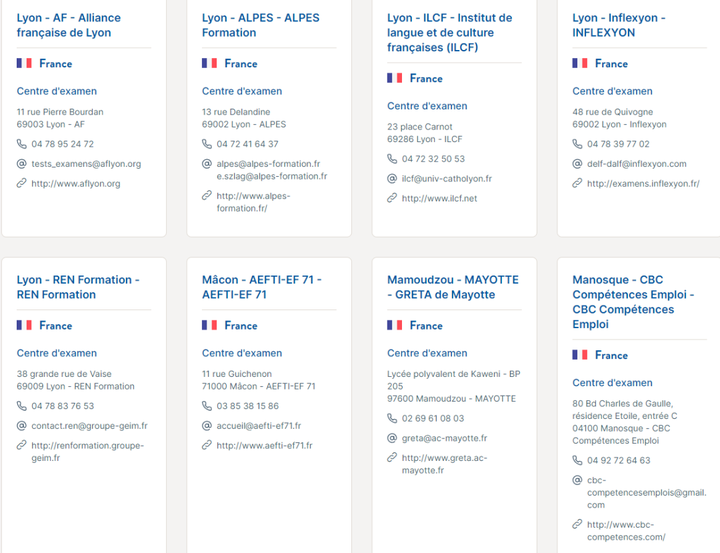Open Lyon - ILCF Institut de langue title
The height and width of the screenshot is (553, 720).
pos(449,32)
